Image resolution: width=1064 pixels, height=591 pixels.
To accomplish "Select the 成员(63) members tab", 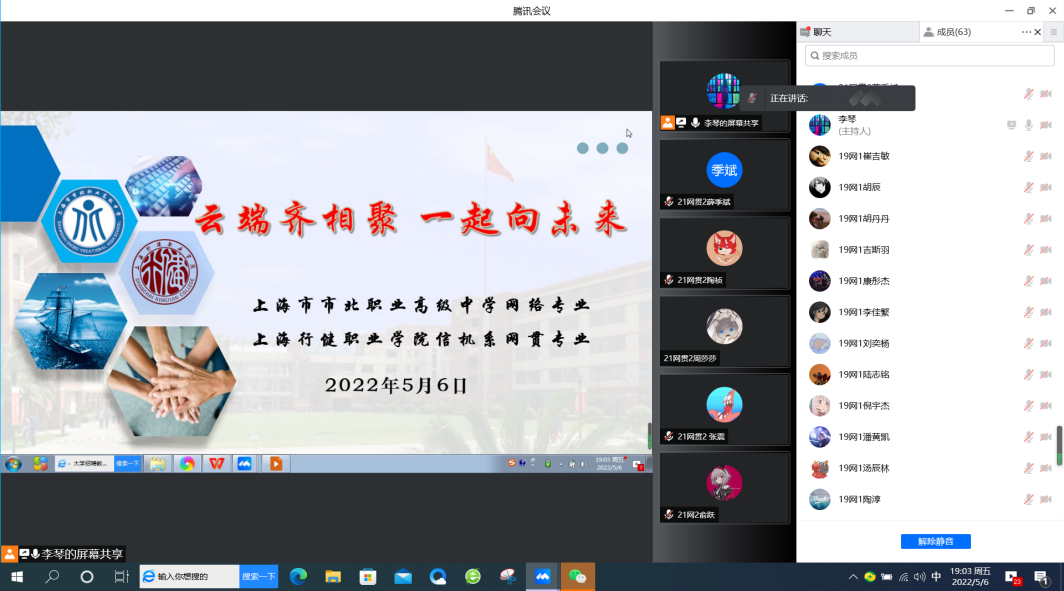I will coord(952,32).
